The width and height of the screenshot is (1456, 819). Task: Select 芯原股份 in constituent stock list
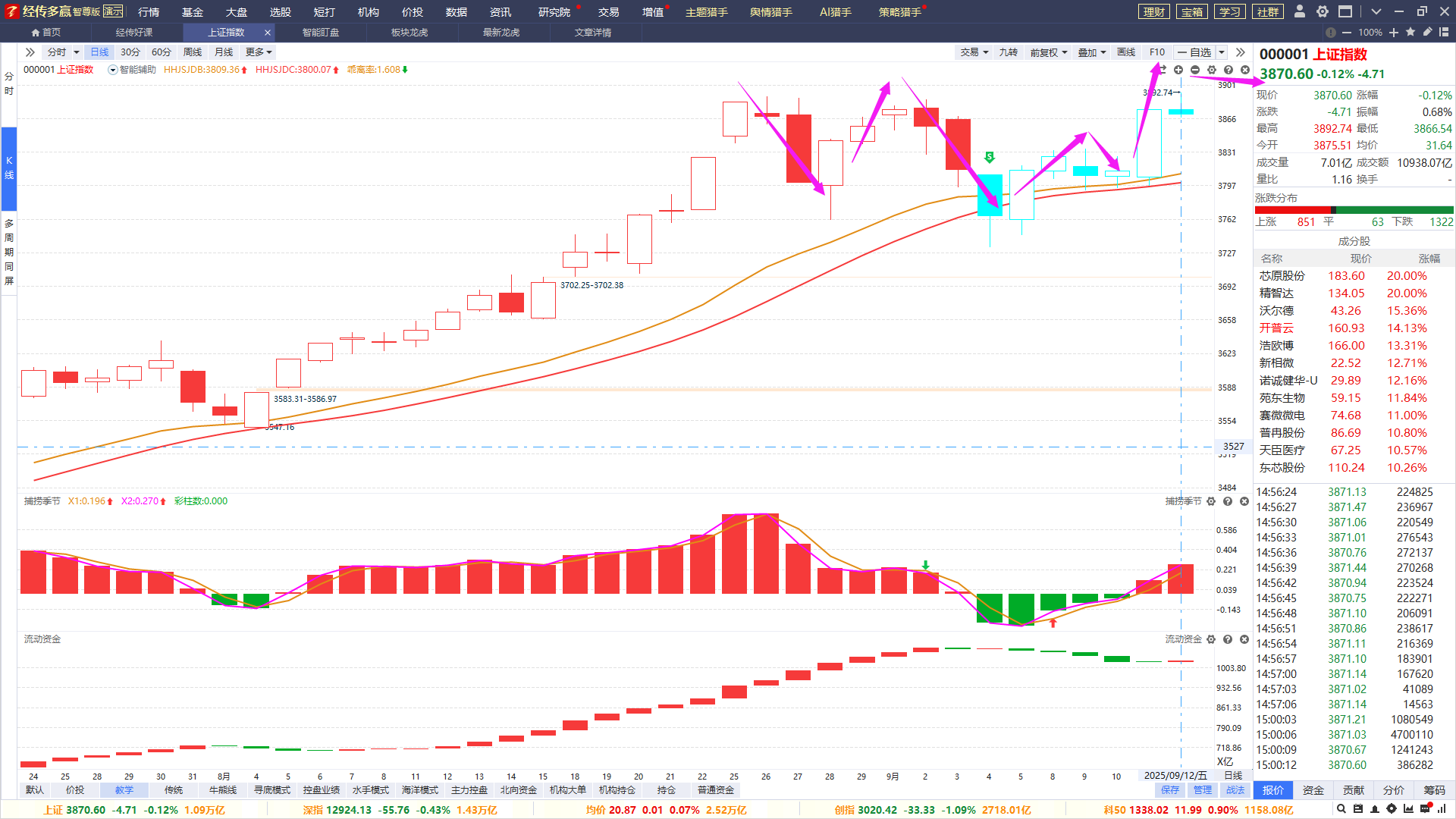coord(1282,276)
